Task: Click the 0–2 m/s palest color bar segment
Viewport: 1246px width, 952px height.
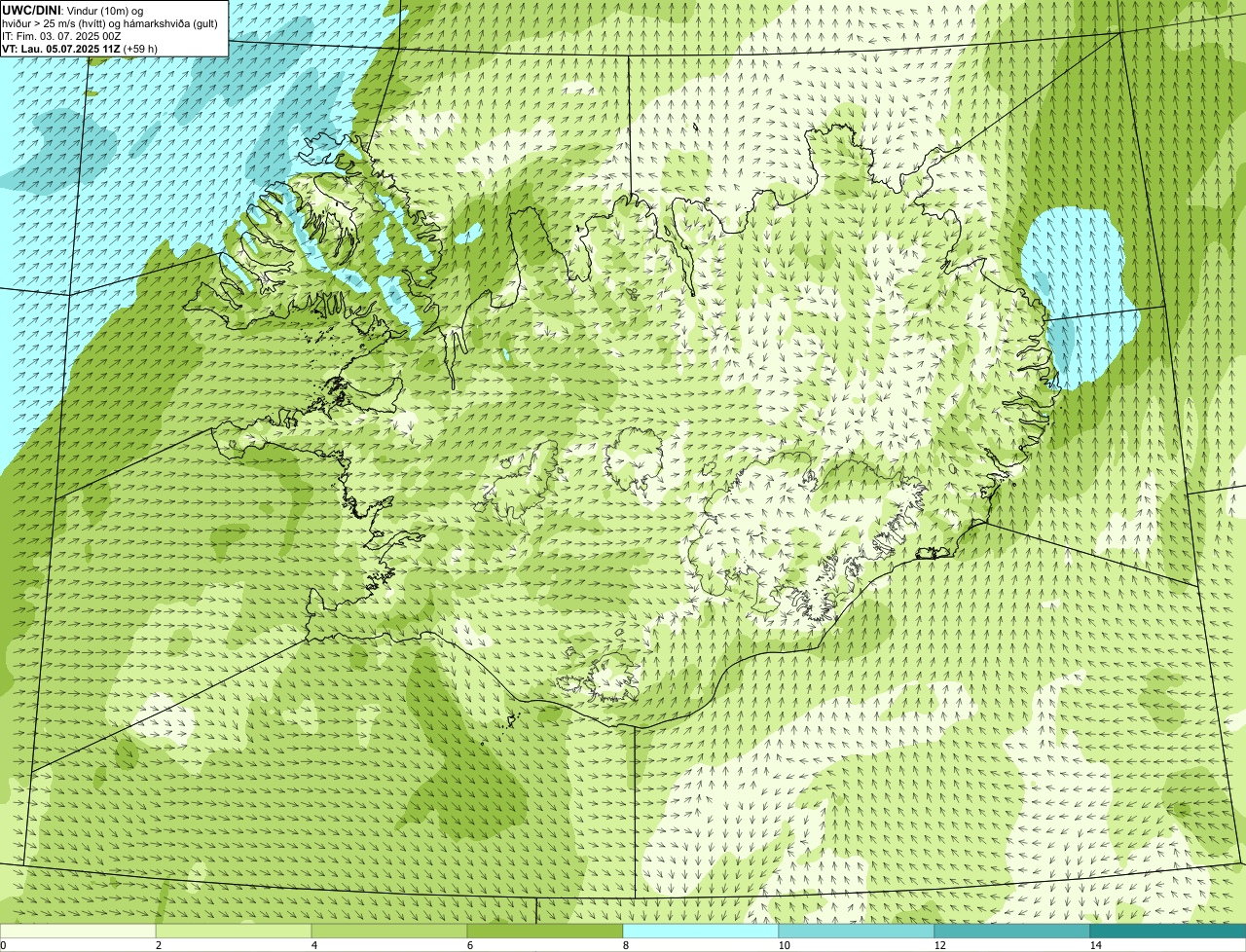Action: 78,931
